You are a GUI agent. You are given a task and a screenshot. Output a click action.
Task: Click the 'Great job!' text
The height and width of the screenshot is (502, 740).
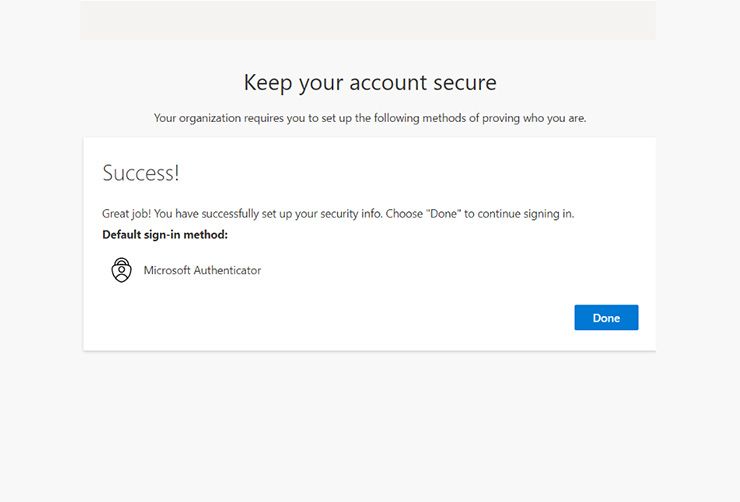[x=126, y=214]
